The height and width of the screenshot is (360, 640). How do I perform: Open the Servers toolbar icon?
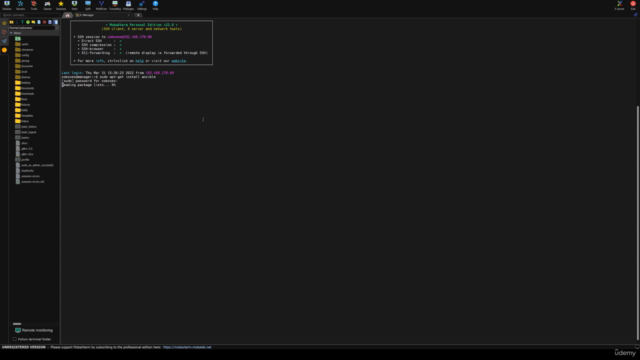[x=20, y=5]
